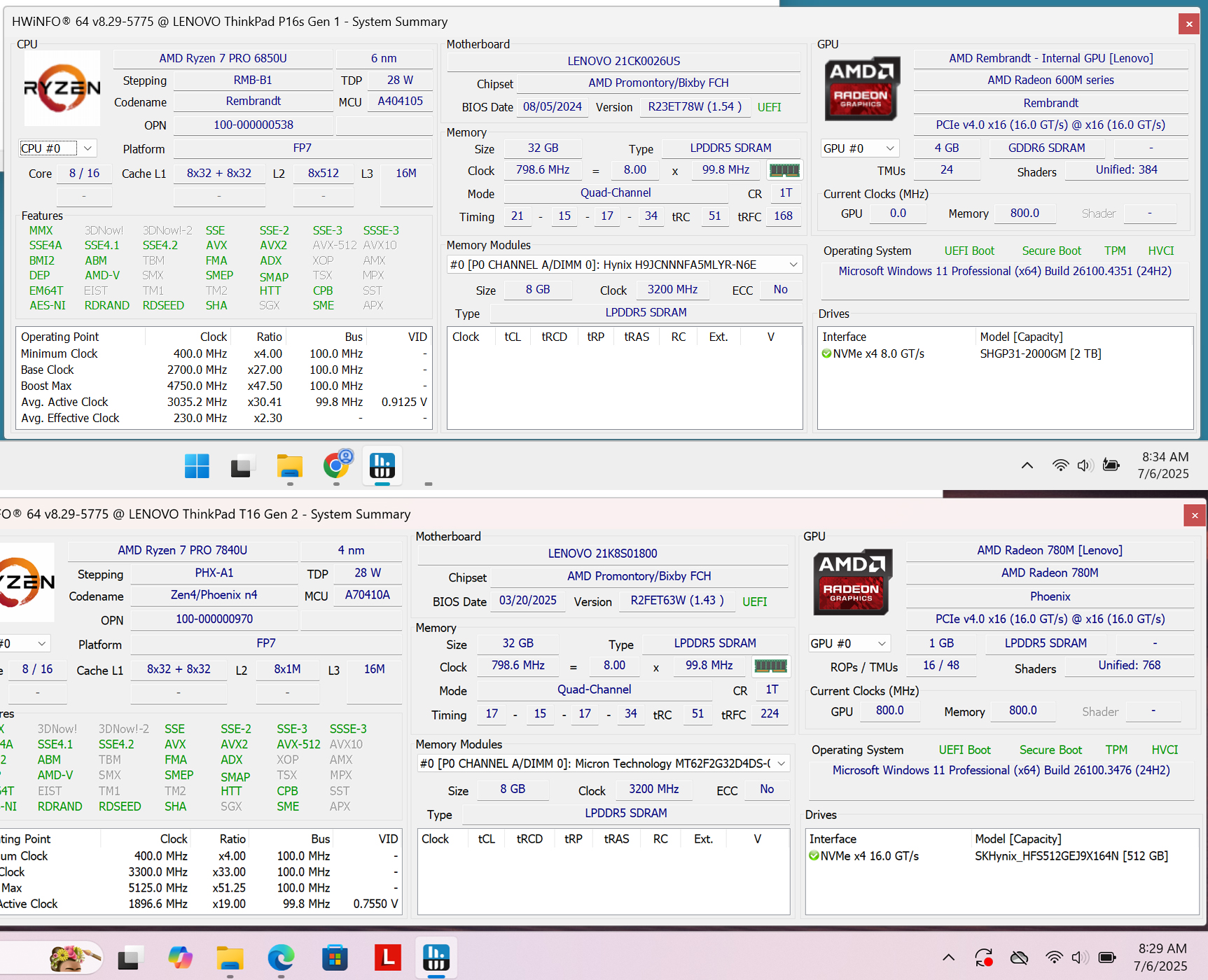1208x980 pixels.
Task: Click the battery icon in upper taskbar
Action: tap(1111, 465)
